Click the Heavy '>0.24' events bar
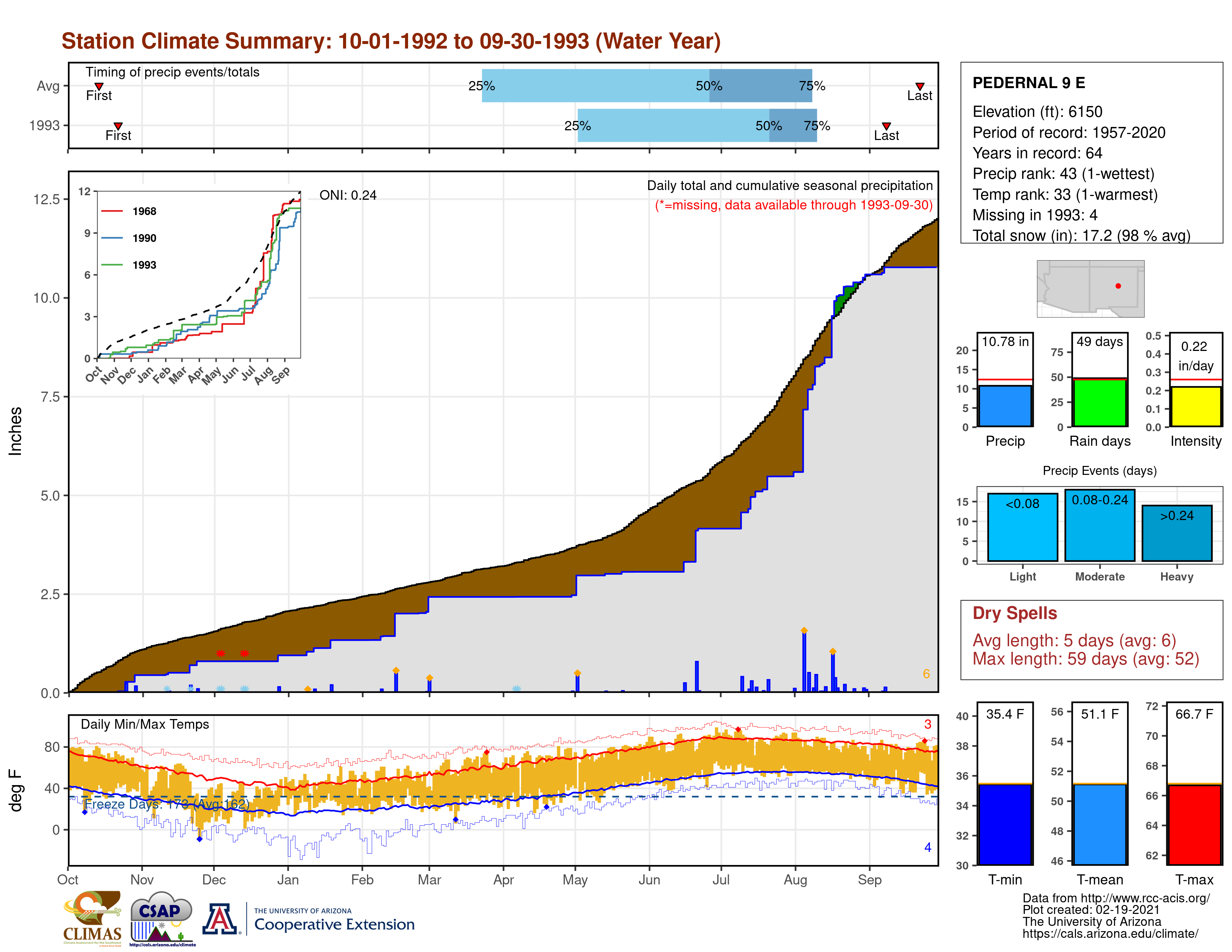The image size is (1232, 952). click(1177, 533)
